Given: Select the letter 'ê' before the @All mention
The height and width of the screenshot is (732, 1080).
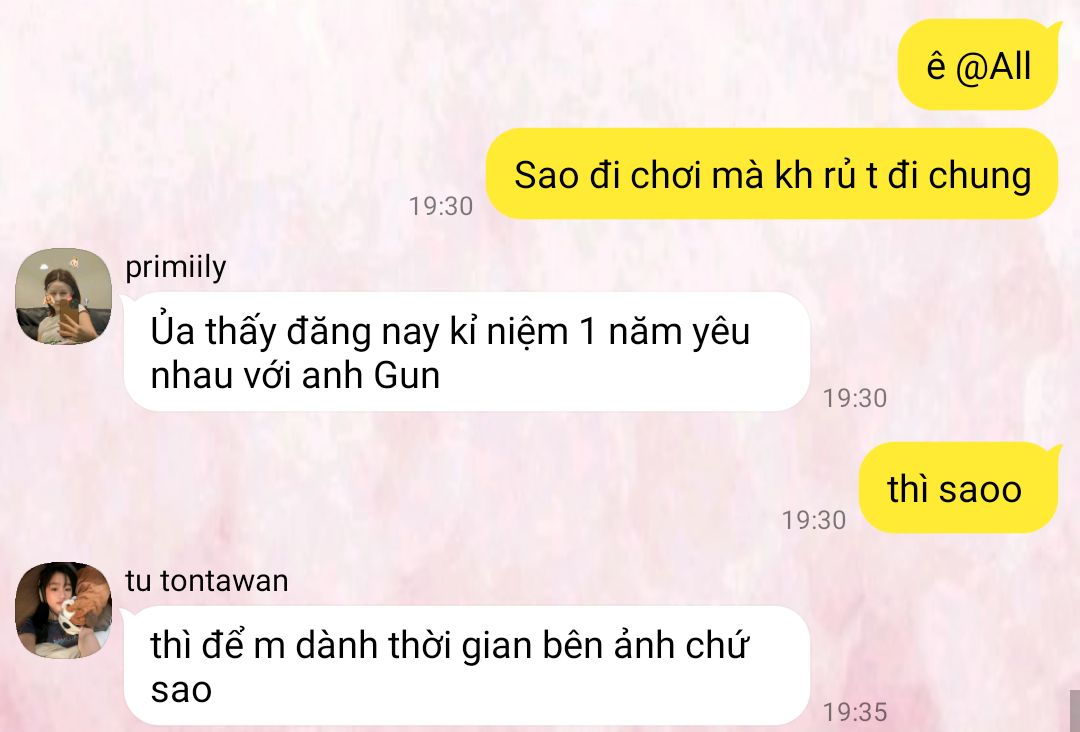Looking at the screenshot, I should (x=935, y=67).
